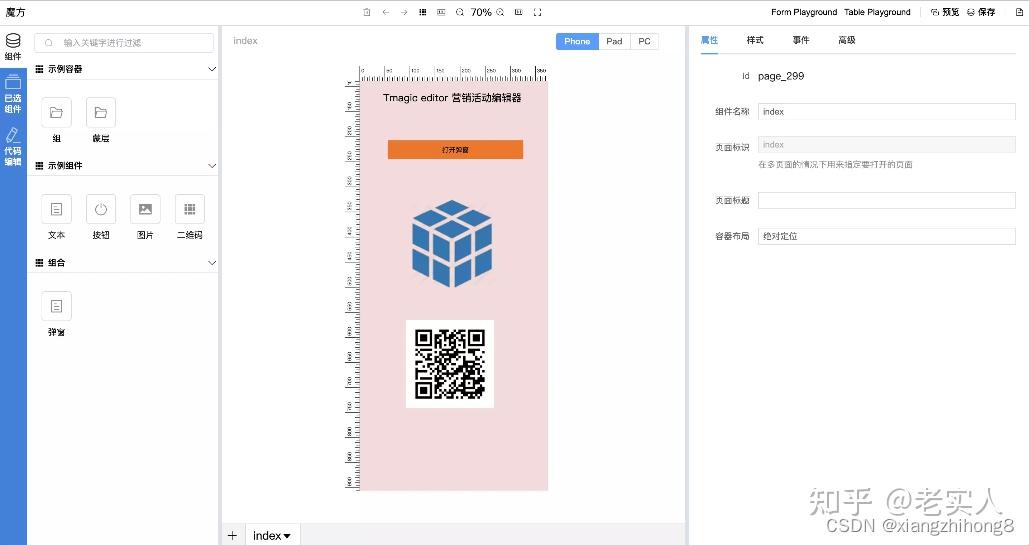Viewport: 1029px width, 545px height.
Task: Open the 容器布局 layout dropdown
Action: tap(887, 236)
